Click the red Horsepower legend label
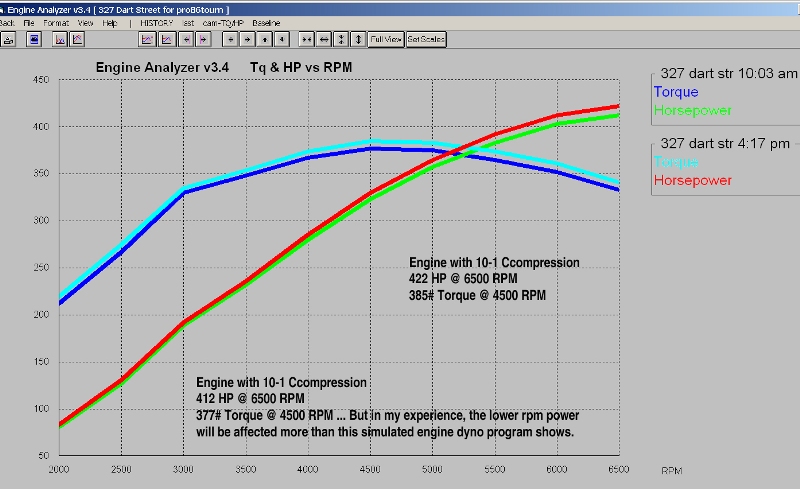The height and width of the screenshot is (489, 800). [692, 180]
